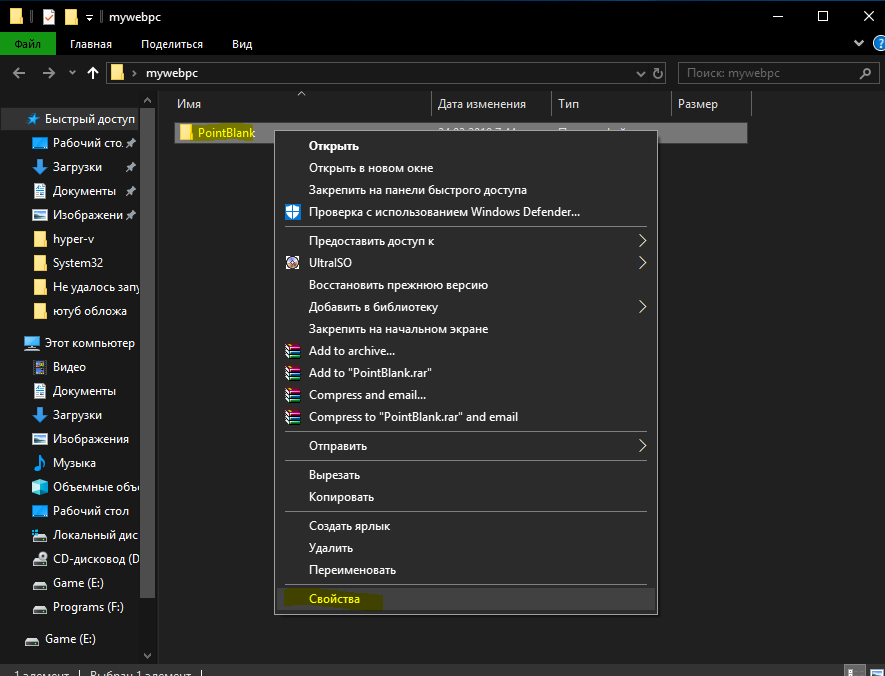The image size is (885, 676).
Task: Select Переименовать in the context menu
Action: 466,570
